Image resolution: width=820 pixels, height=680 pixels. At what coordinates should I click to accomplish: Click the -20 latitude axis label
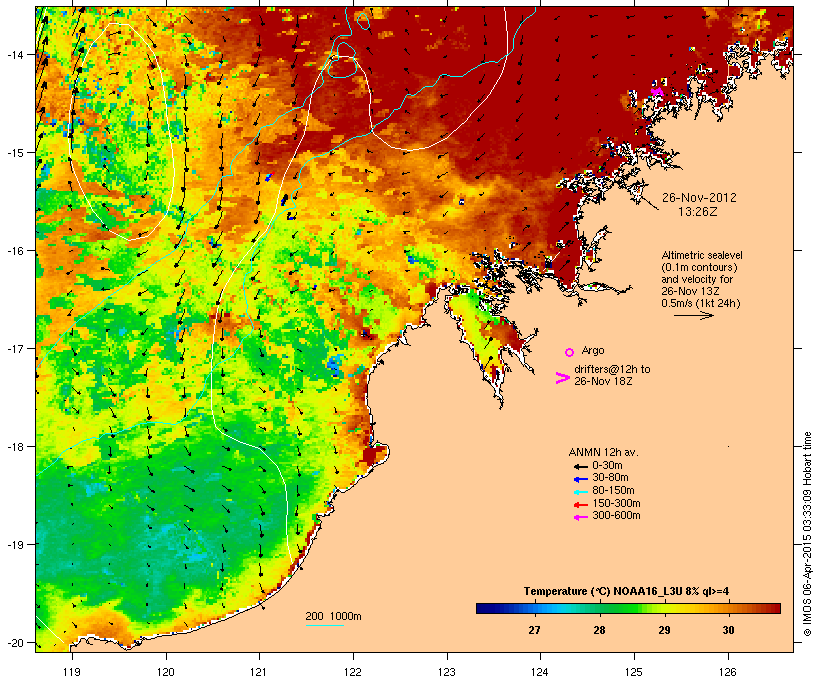pyautogui.click(x=14, y=643)
